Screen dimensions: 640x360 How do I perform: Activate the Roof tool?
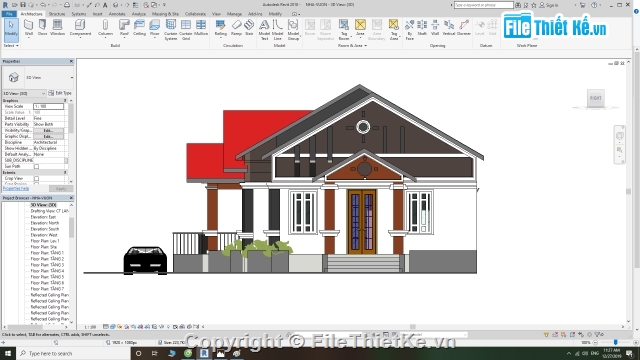click(124, 28)
